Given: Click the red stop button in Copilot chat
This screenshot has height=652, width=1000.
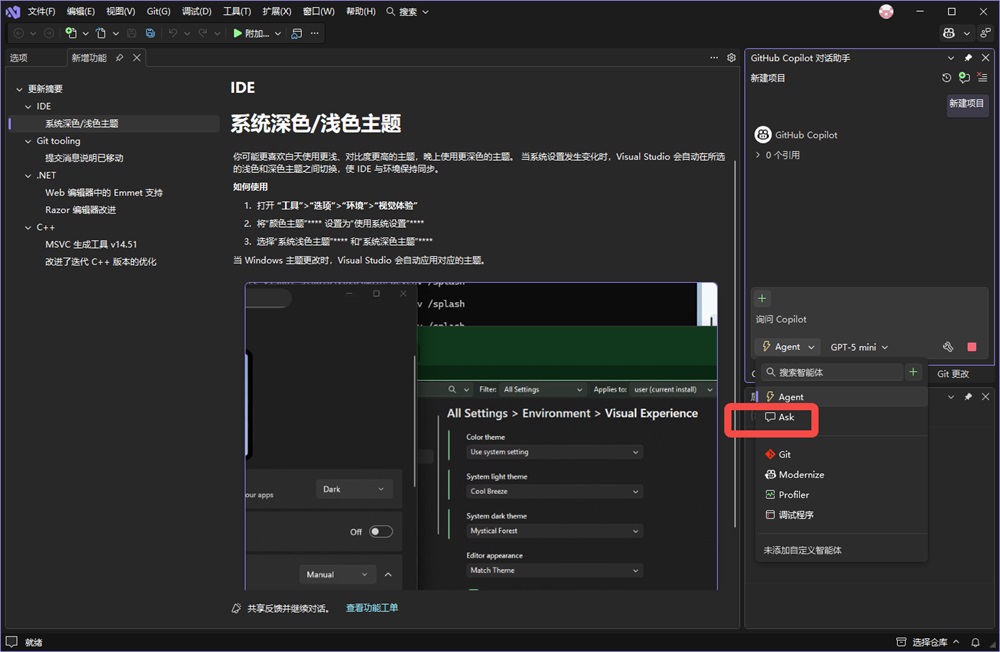Looking at the screenshot, I should pyautogui.click(x=972, y=347).
